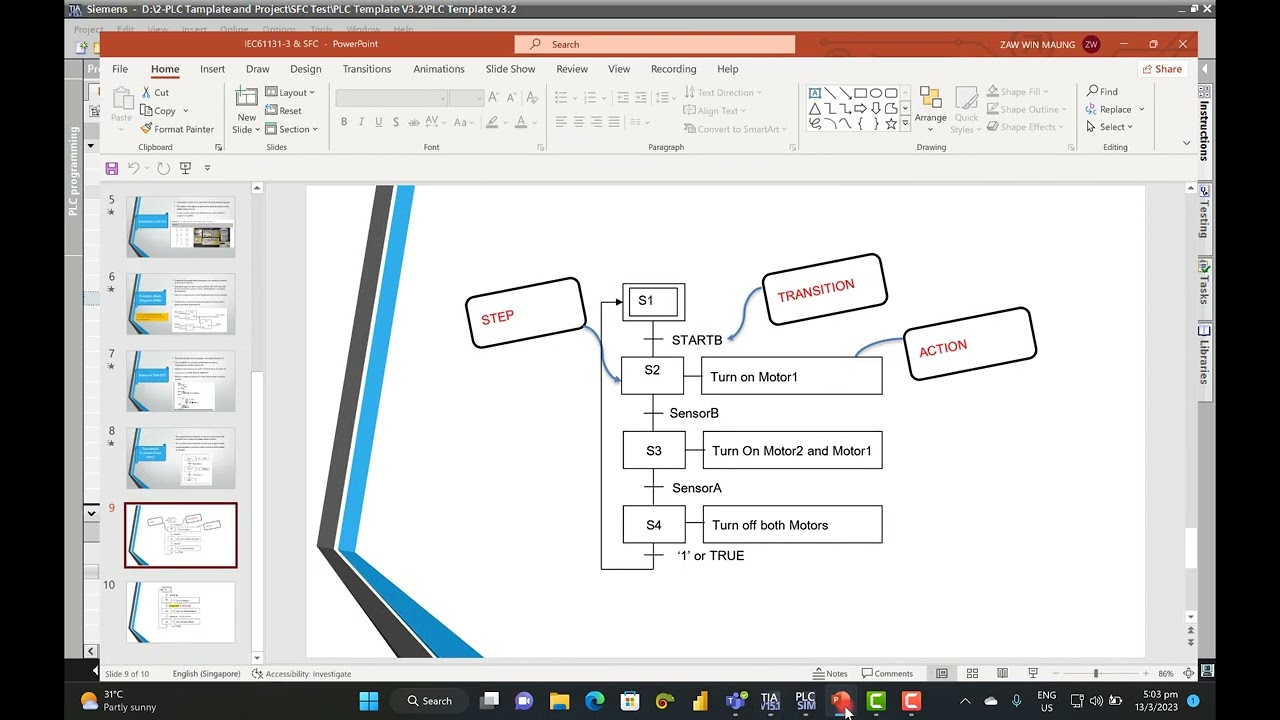
Task: Toggle text Shadow
Action: coord(396,122)
